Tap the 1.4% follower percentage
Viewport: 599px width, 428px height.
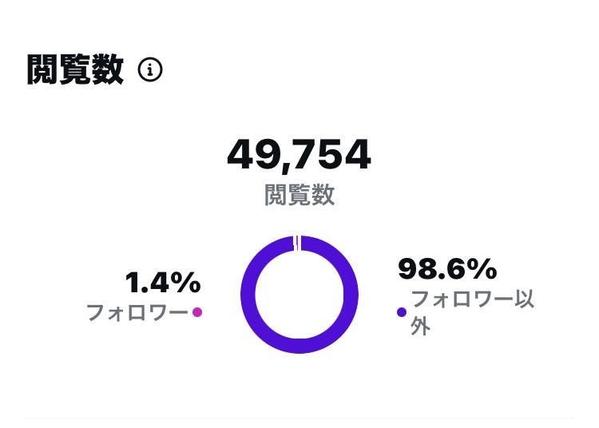163,283
